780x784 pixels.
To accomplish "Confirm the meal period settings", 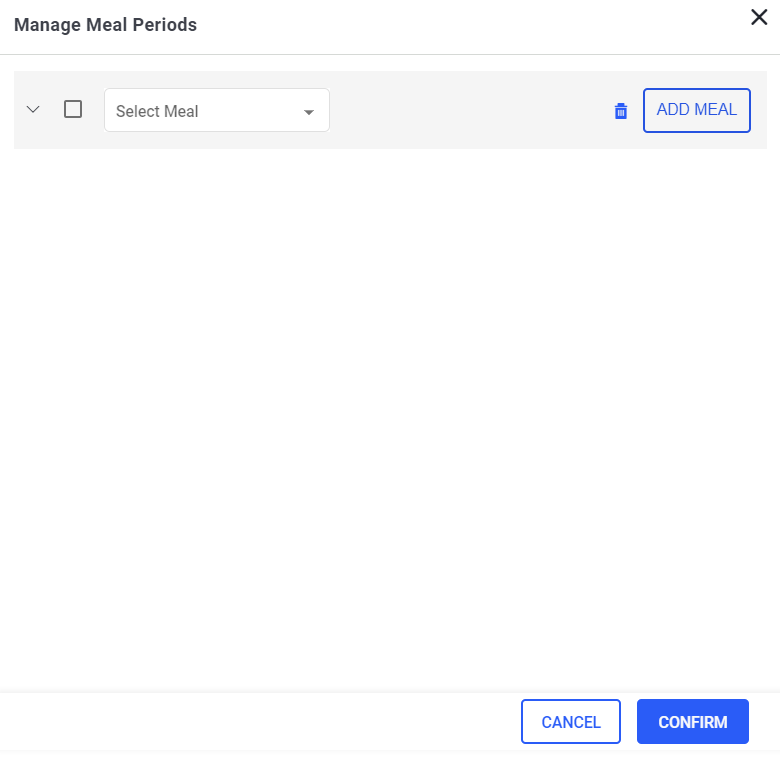I will 692,722.
